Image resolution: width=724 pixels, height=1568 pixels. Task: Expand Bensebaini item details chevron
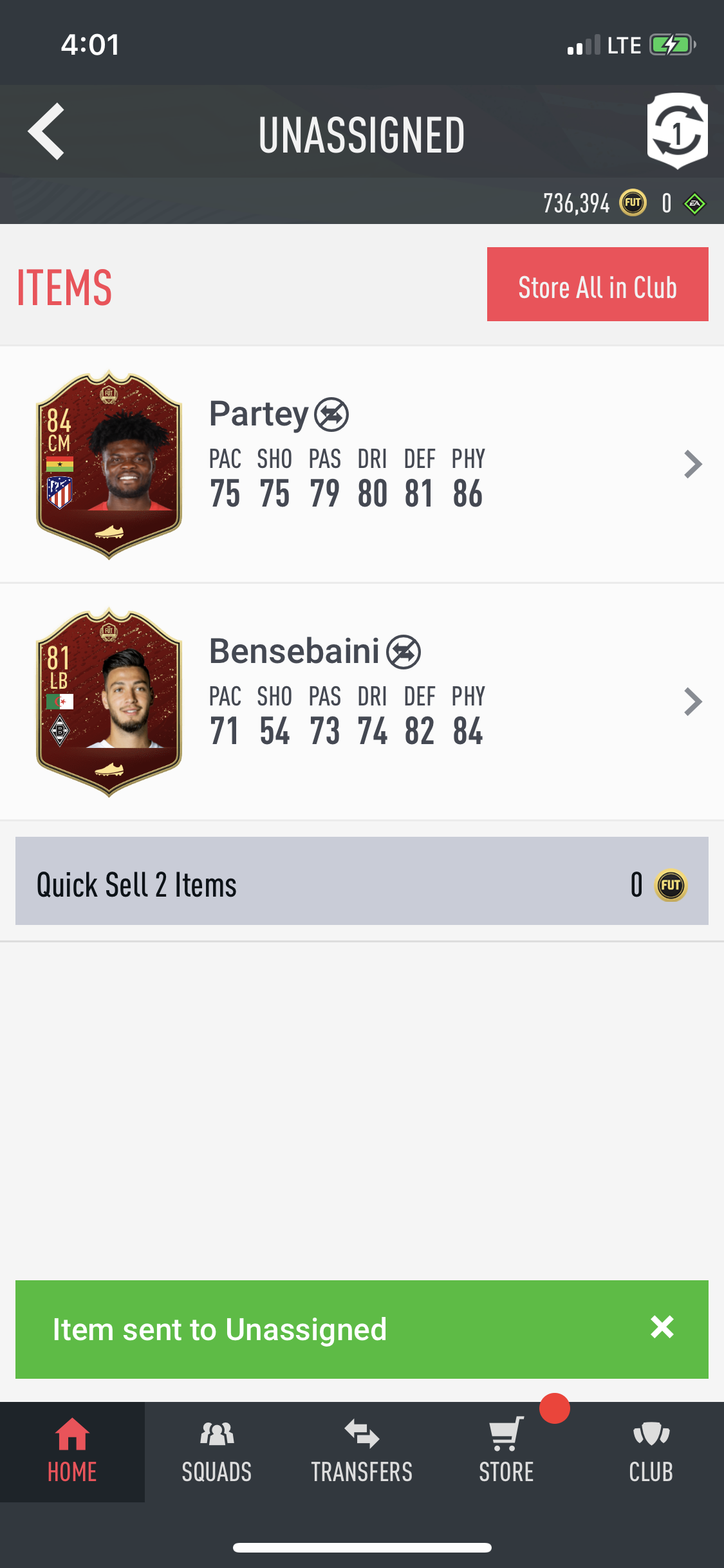tap(692, 702)
